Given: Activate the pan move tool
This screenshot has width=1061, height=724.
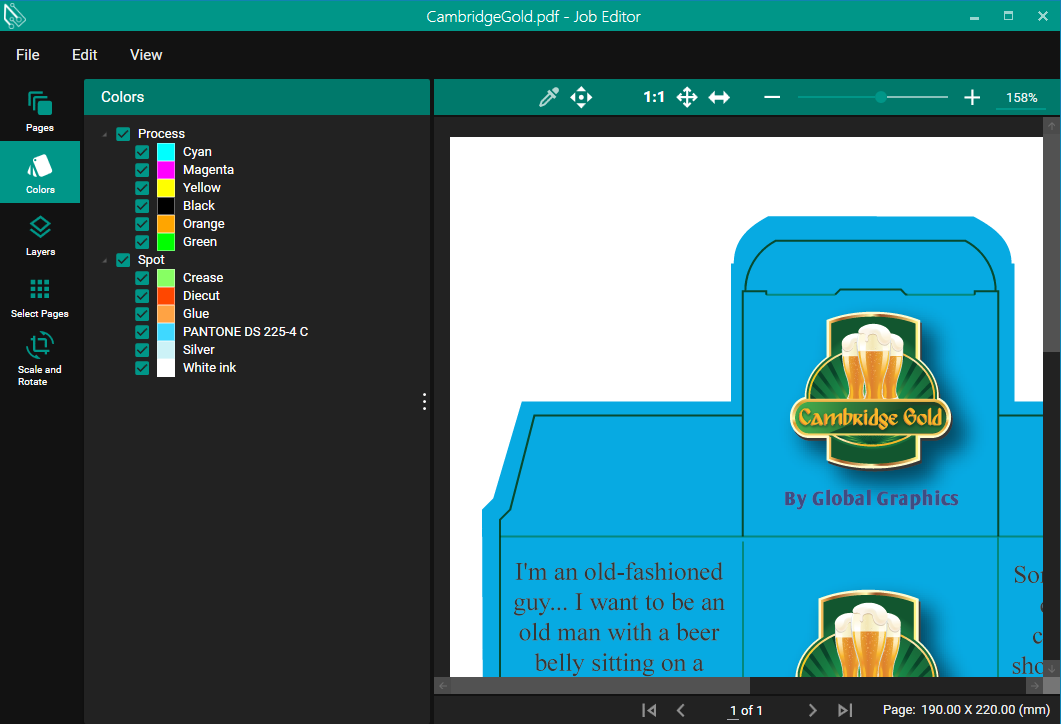Looking at the screenshot, I should coord(581,97).
